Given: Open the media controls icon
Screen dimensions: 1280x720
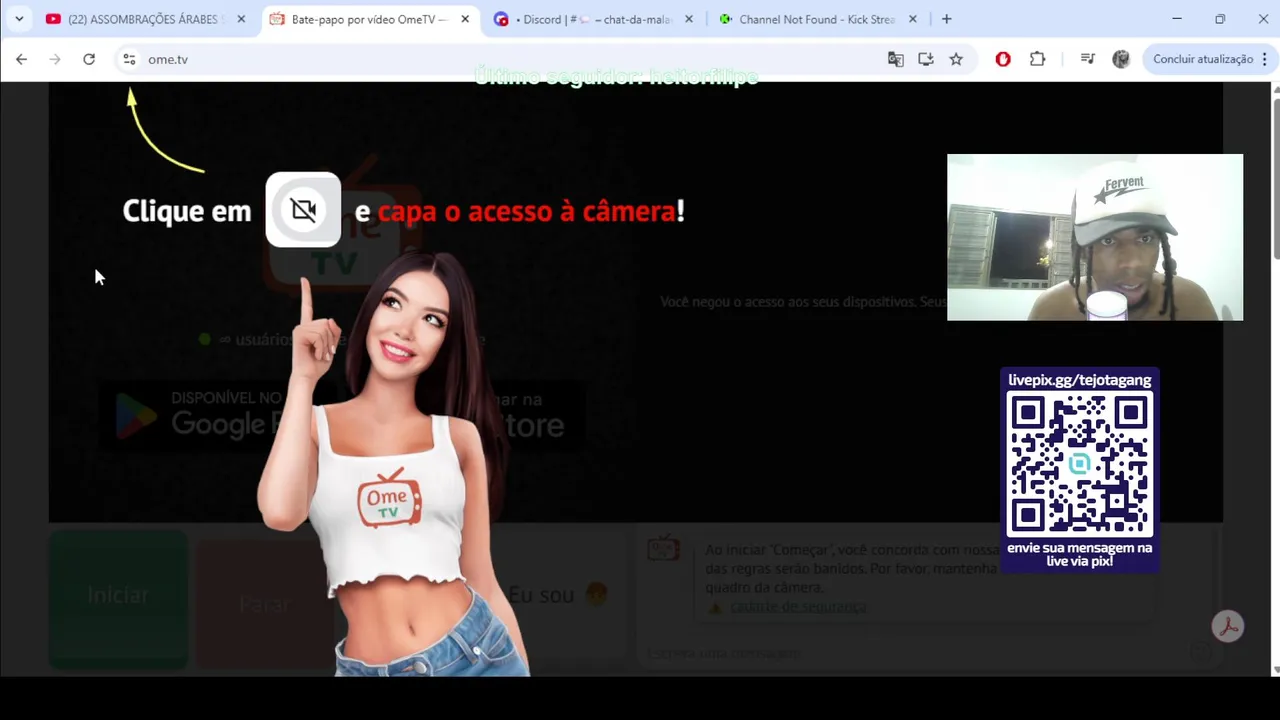Looking at the screenshot, I should click(1088, 59).
